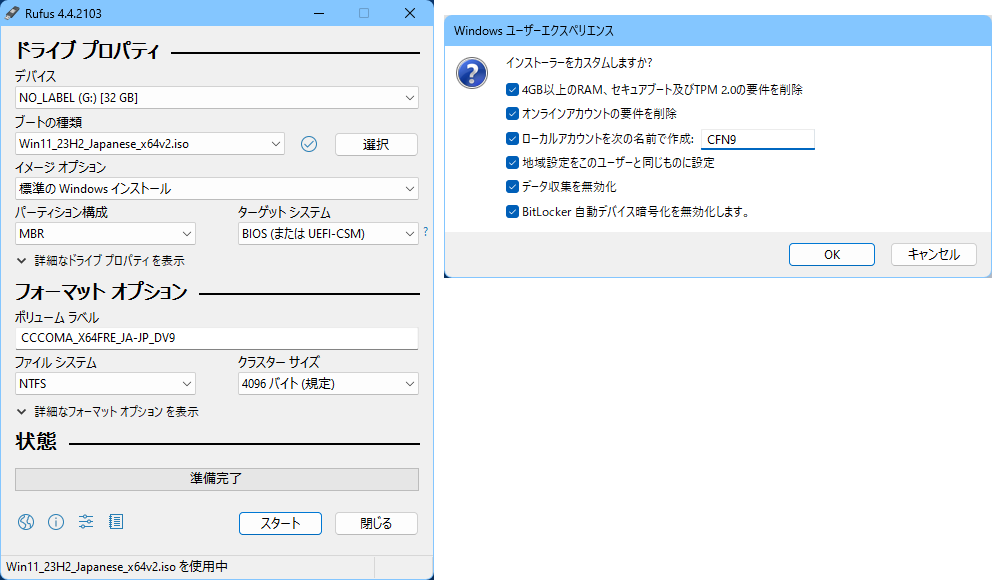Screen dimensions: 1000x580
Task: Open the Rufus settings sliders icon
Action: [86, 522]
